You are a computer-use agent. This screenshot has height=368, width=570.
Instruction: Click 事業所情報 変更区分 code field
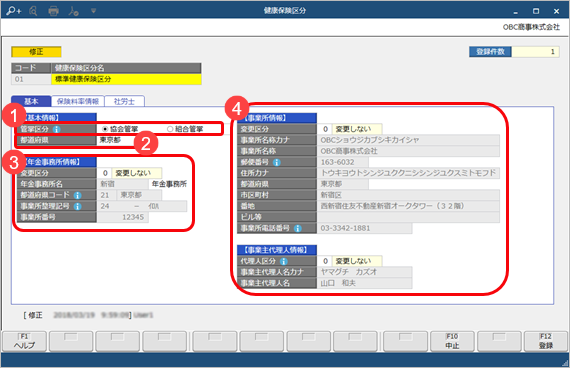tap(325, 129)
